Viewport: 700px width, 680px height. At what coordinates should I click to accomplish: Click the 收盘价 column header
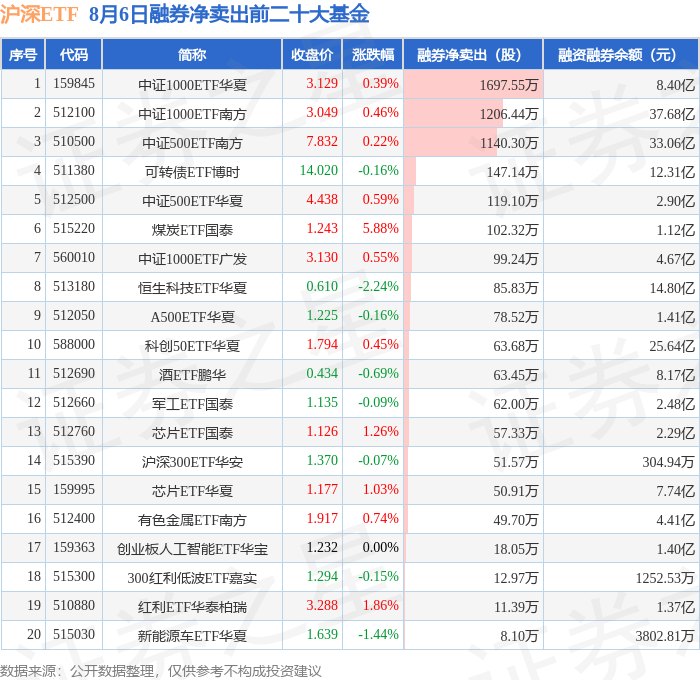pos(312,54)
